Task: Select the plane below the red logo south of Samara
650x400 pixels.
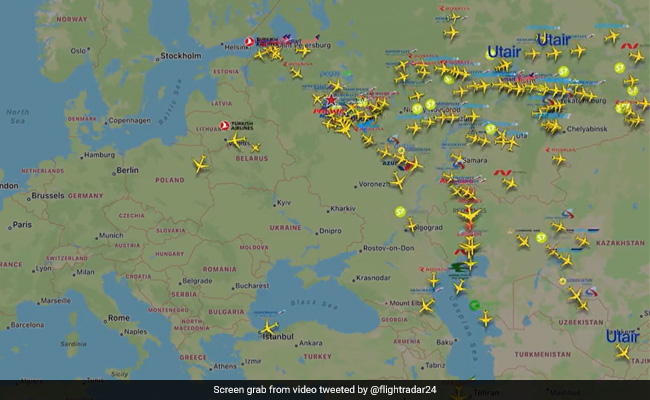Action: [509, 183]
